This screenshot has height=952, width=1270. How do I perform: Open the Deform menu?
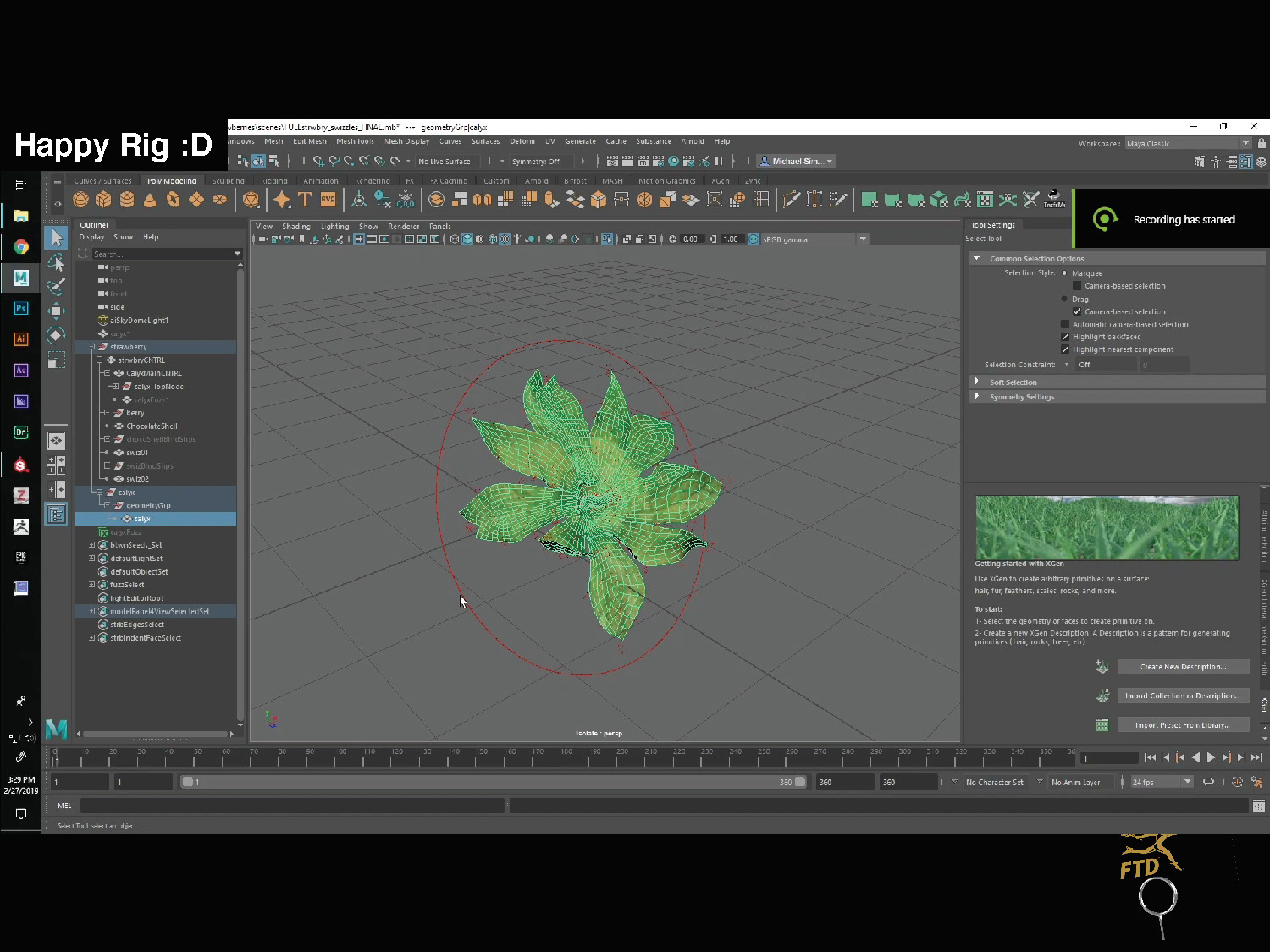coord(522,141)
